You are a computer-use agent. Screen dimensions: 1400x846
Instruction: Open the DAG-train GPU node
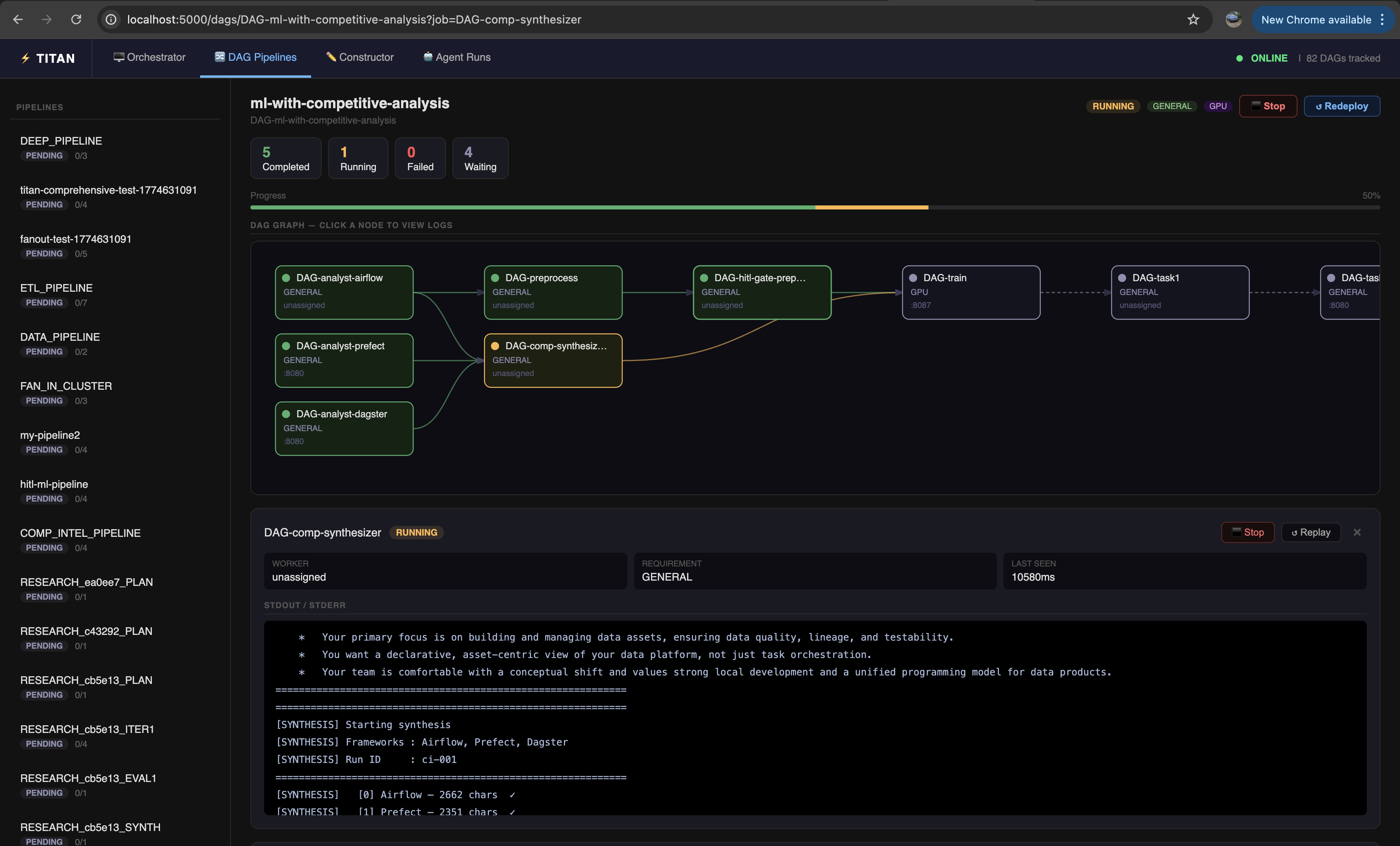pos(971,292)
